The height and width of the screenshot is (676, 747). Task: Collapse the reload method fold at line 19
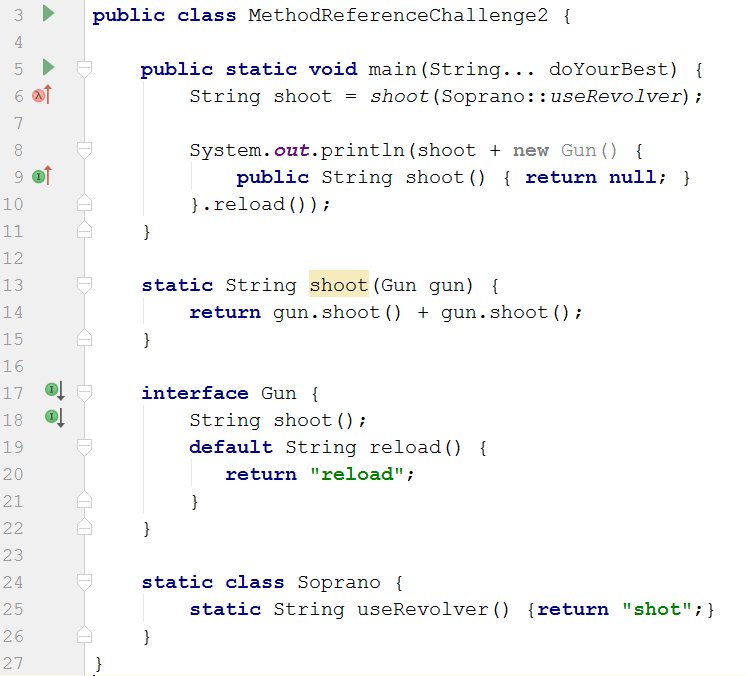pyautogui.click(x=84, y=447)
